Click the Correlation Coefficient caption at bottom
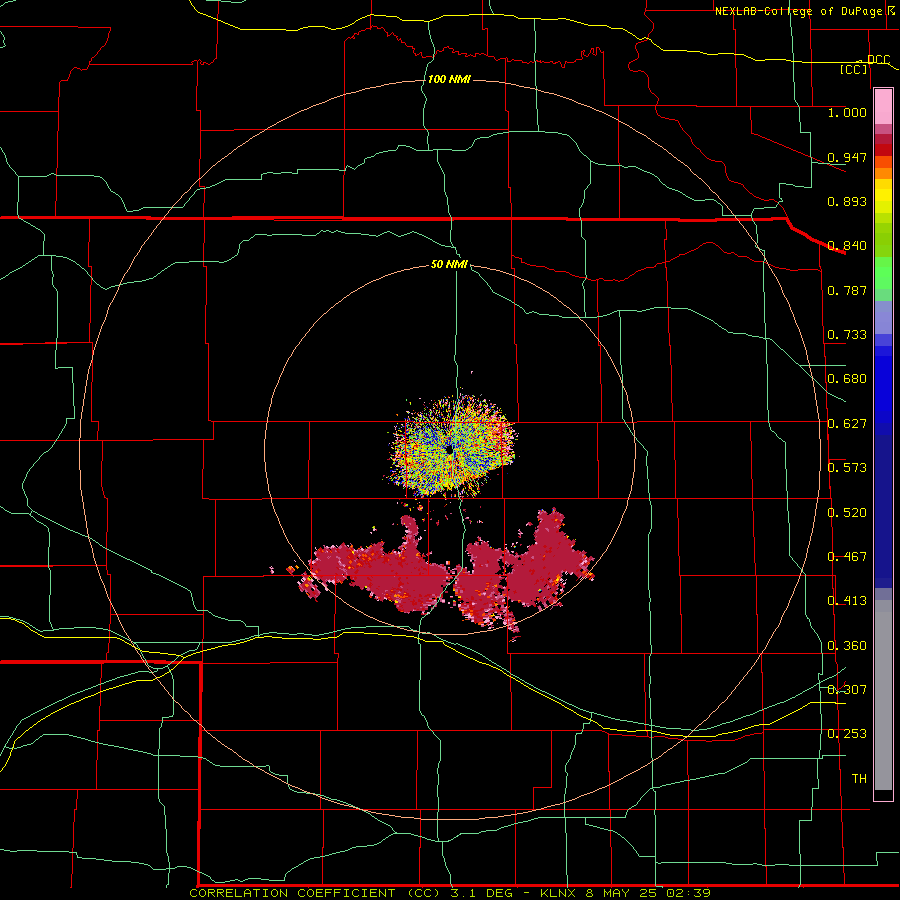Viewport: 900px width, 900px height. [x=450, y=893]
